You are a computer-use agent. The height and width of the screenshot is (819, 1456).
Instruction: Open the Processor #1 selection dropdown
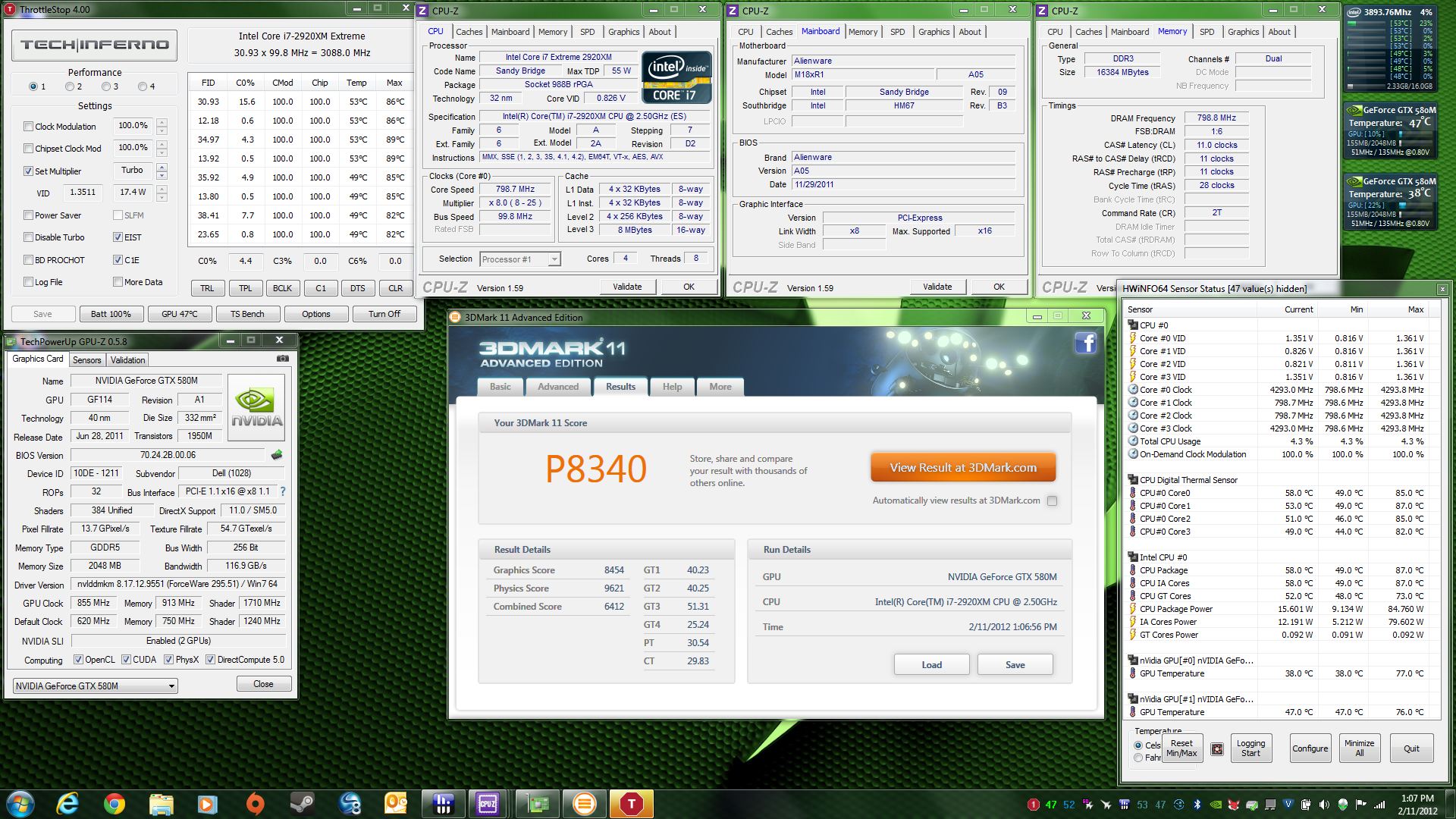(x=520, y=259)
